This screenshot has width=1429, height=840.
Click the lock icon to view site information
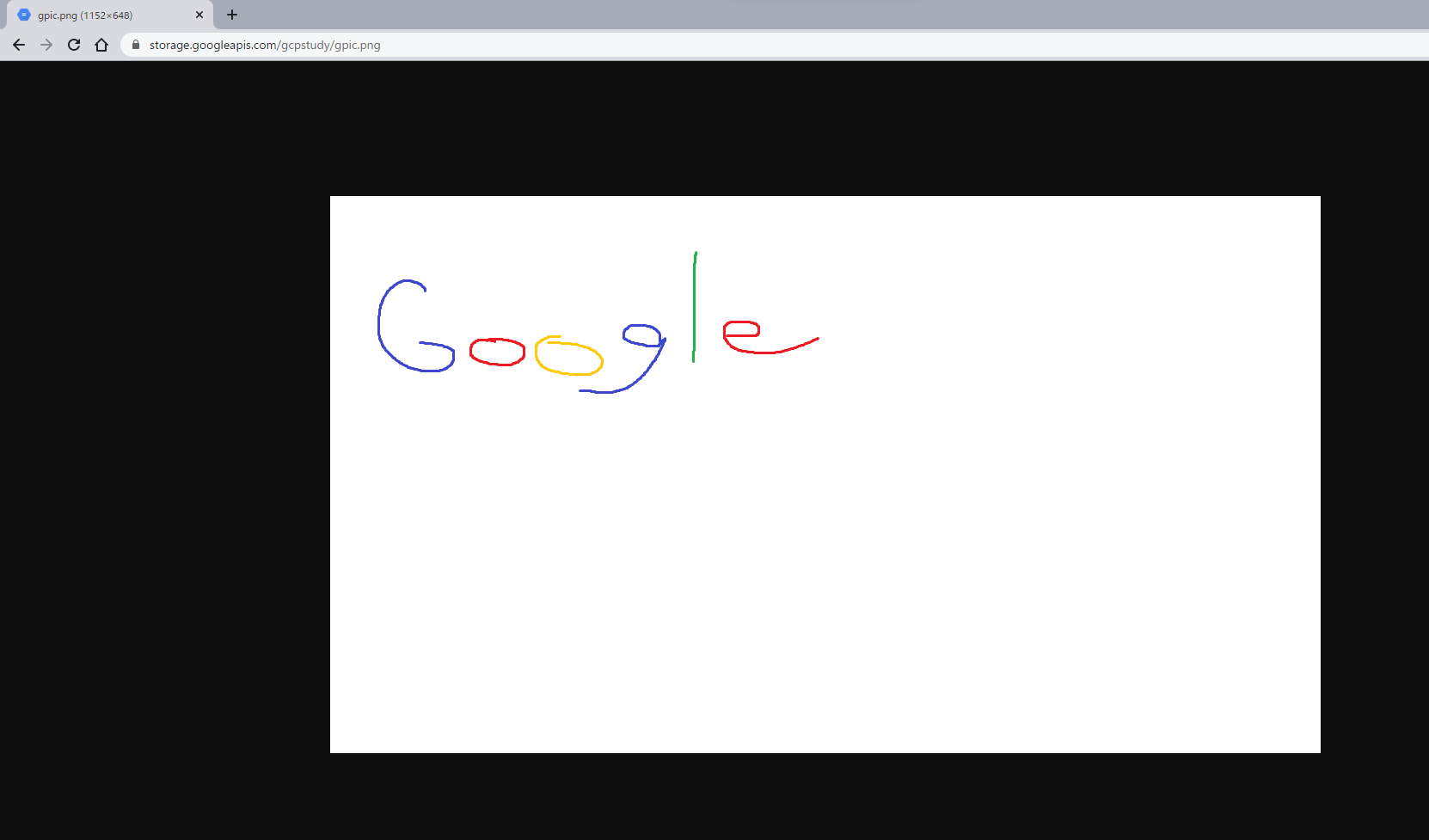pyautogui.click(x=135, y=45)
